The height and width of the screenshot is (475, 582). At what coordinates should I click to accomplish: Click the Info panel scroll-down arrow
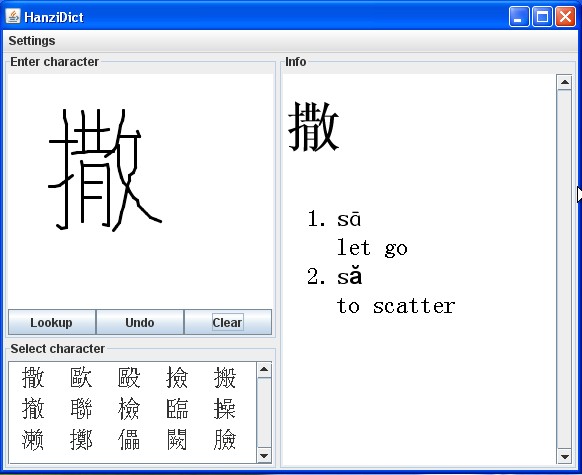click(565, 457)
